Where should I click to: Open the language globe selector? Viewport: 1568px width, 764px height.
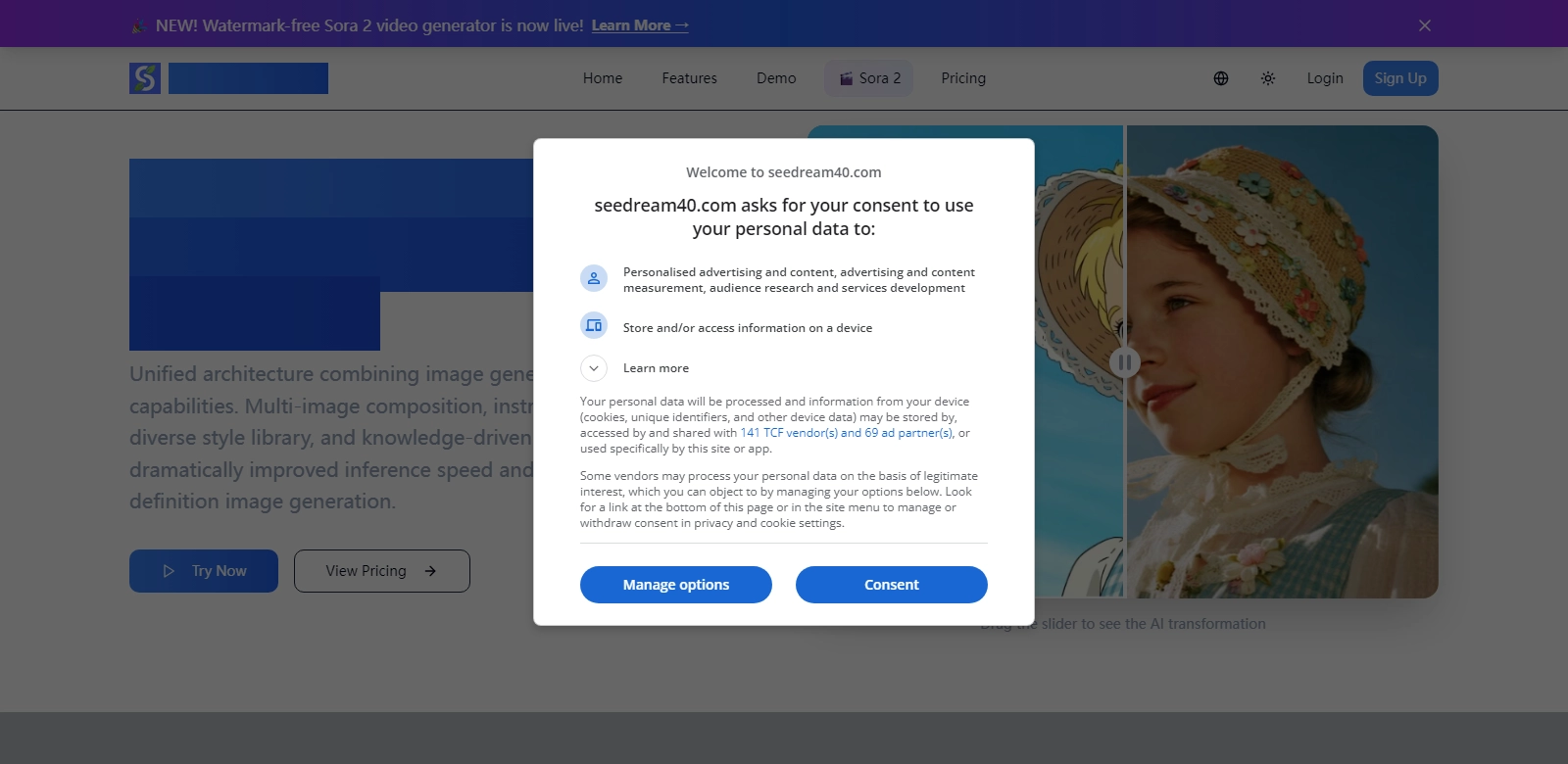pos(1221,78)
